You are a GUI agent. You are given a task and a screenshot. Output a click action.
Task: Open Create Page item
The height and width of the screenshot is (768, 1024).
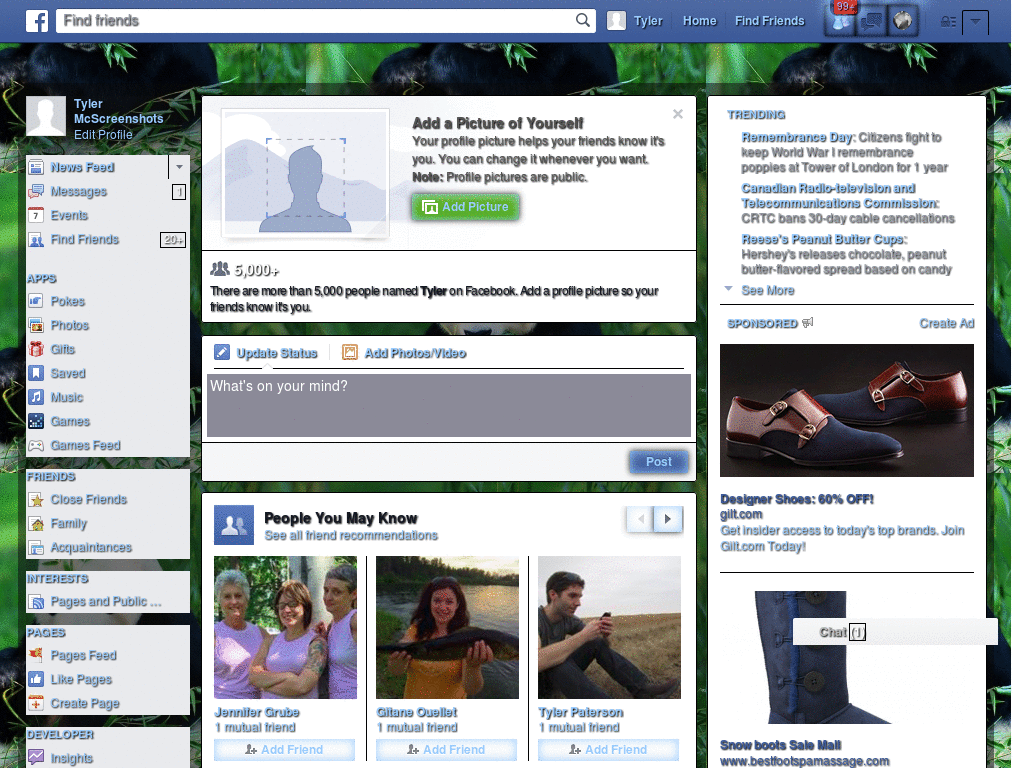coord(85,703)
